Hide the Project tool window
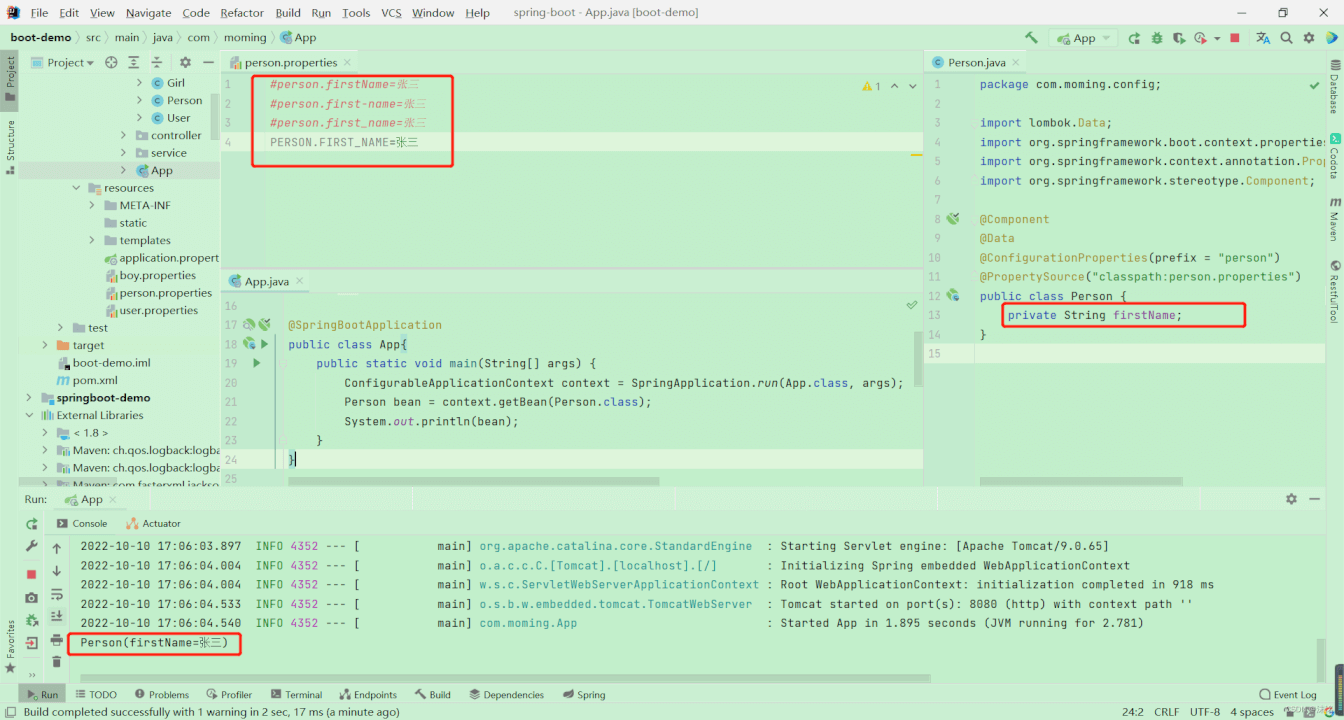Viewport: 1344px width, 720px height. tap(208, 62)
